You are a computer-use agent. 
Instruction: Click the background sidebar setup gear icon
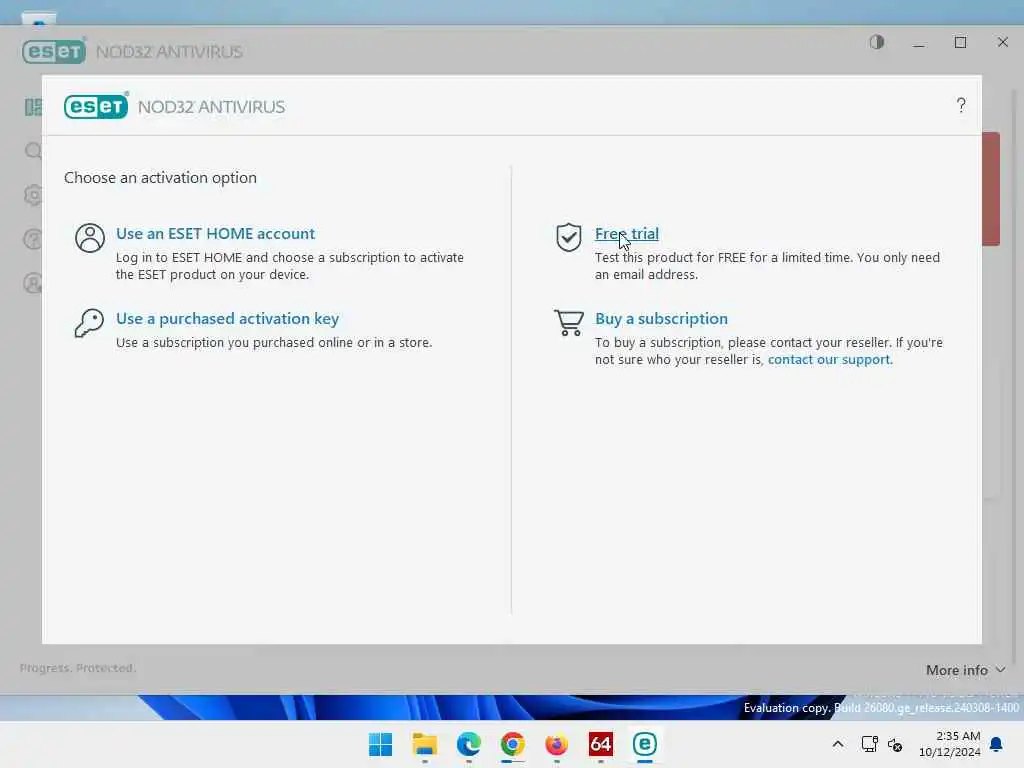point(33,195)
